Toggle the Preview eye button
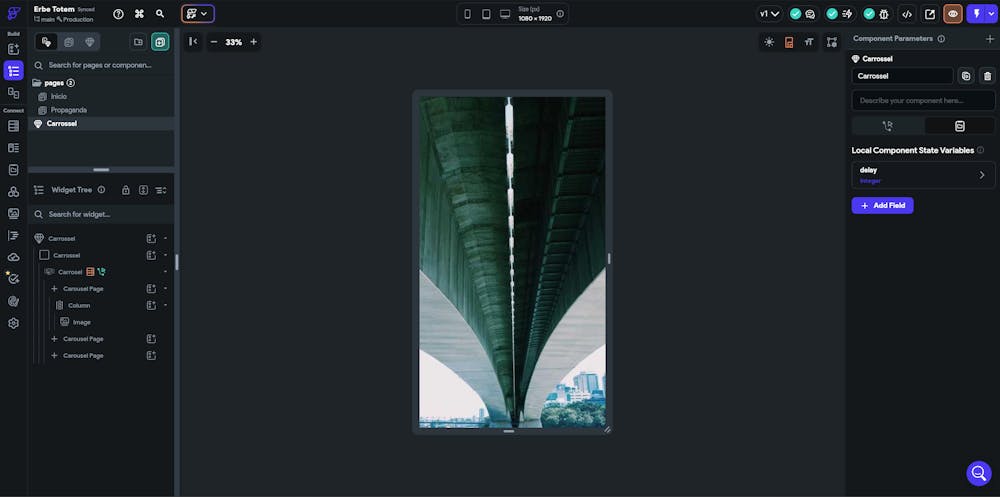Viewport: 1000px width, 497px height. pos(953,14)
